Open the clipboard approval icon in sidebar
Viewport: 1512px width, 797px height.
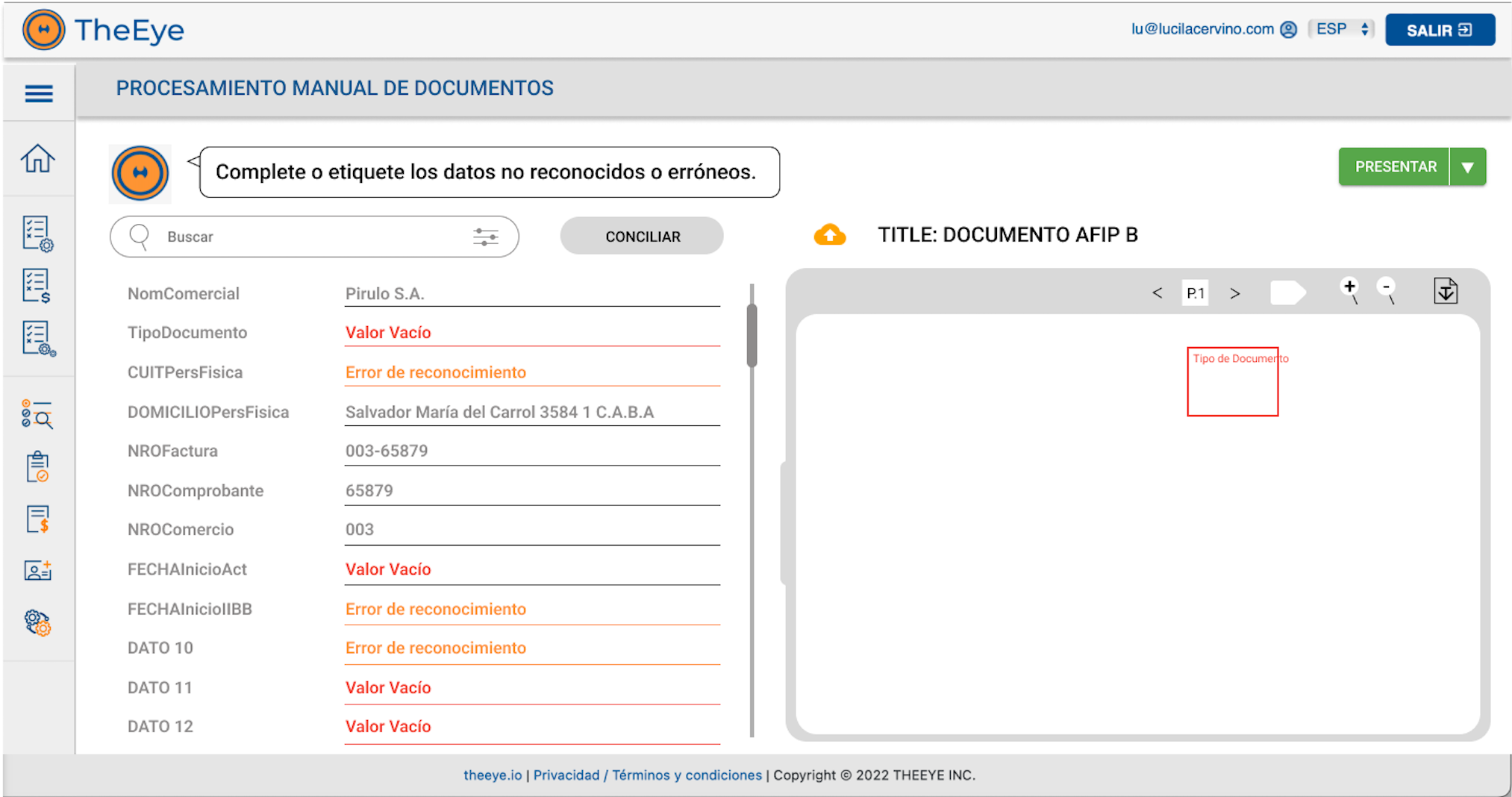coord(37,466)
